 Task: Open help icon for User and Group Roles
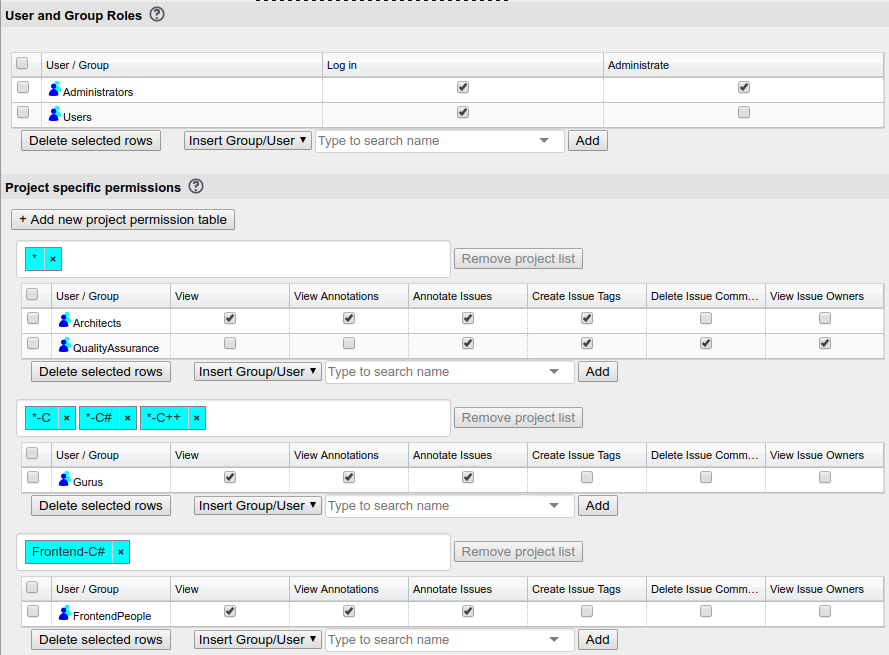click(157, 14)
